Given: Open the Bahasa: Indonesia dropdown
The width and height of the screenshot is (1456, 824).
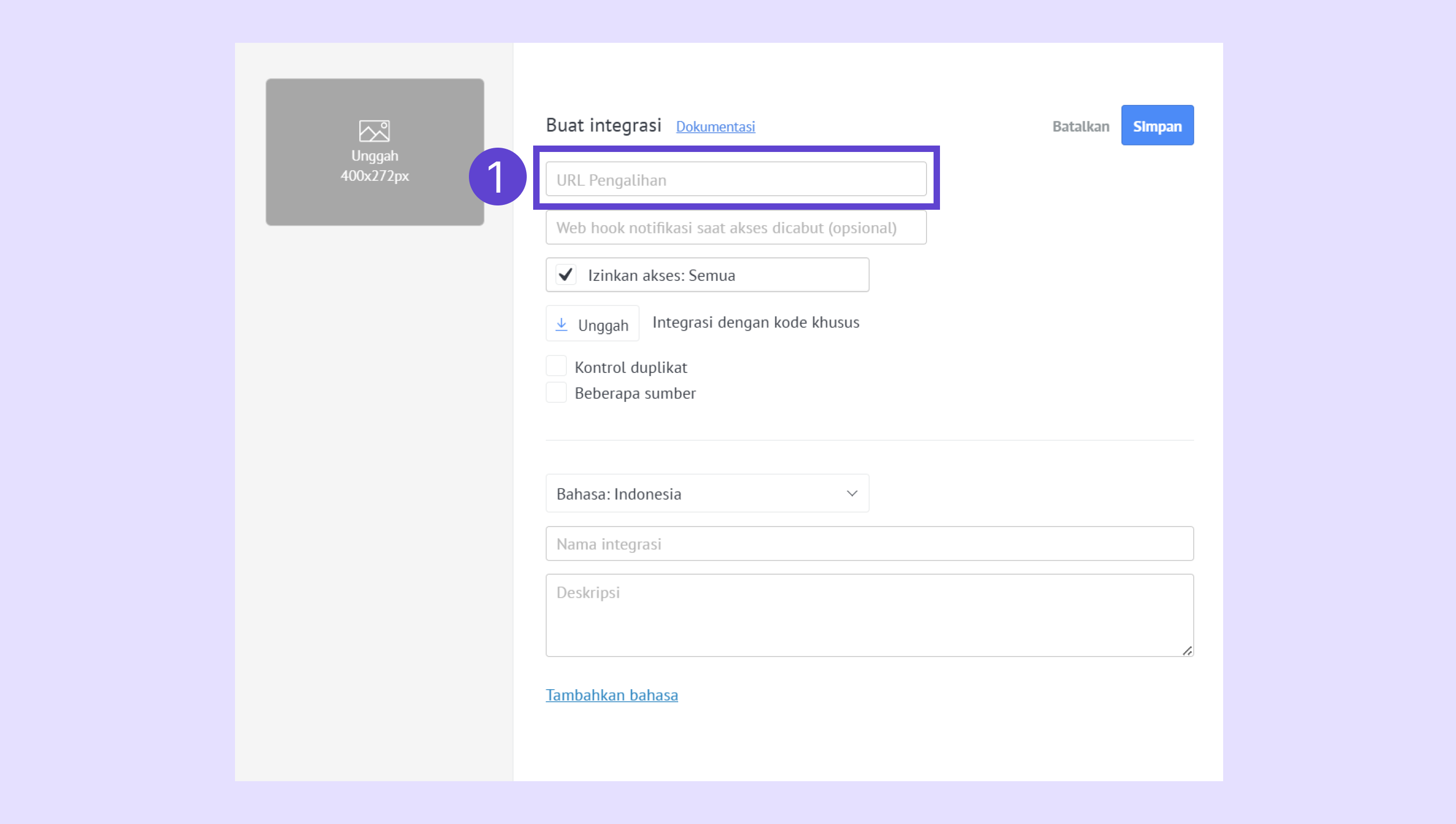Looking at the screenshot, I should (x=707, y=493).
